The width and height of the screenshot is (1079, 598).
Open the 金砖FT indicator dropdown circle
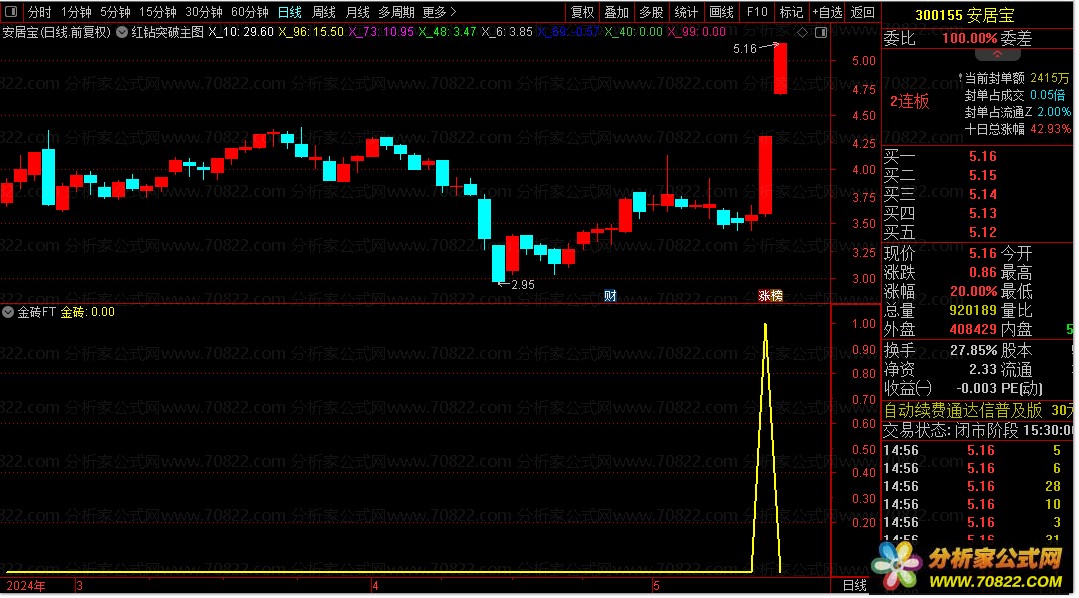[8, 312]
